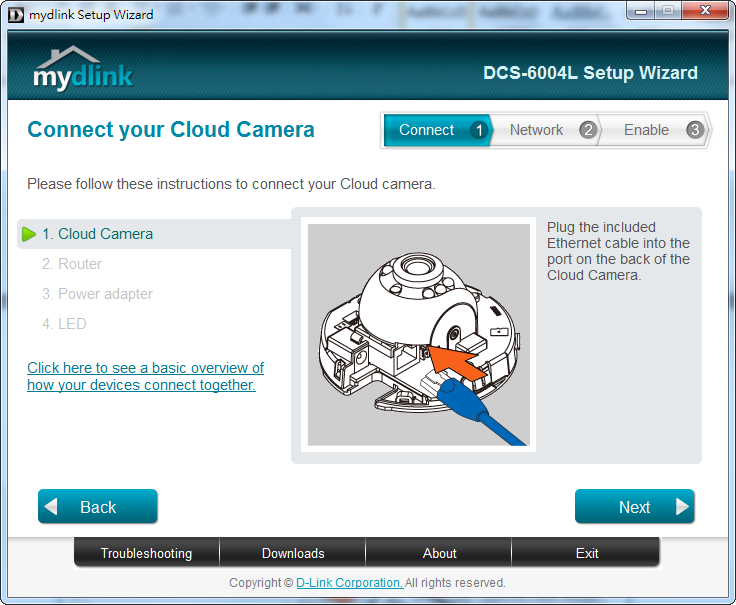
Task: Select the Network step tab
Action: pos(536,130)
